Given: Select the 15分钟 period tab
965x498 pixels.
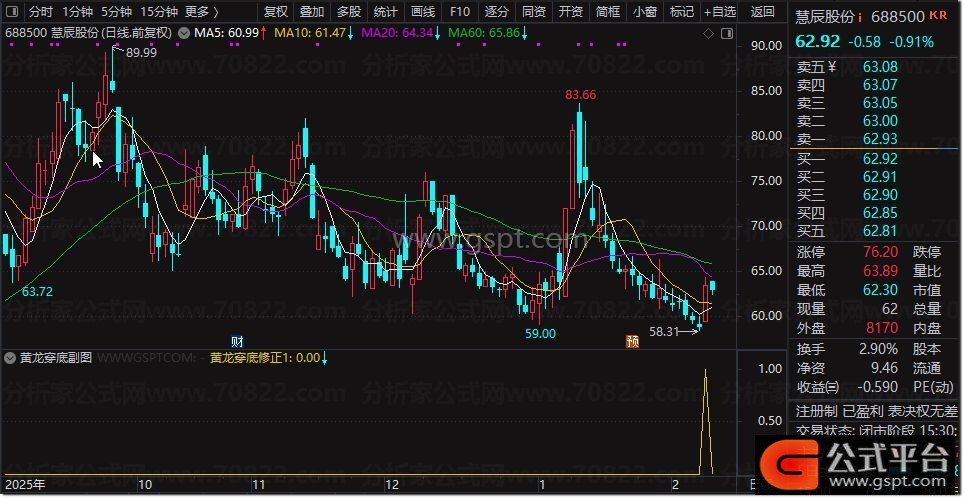Looking at the screenshot, I should click(159, 12).
